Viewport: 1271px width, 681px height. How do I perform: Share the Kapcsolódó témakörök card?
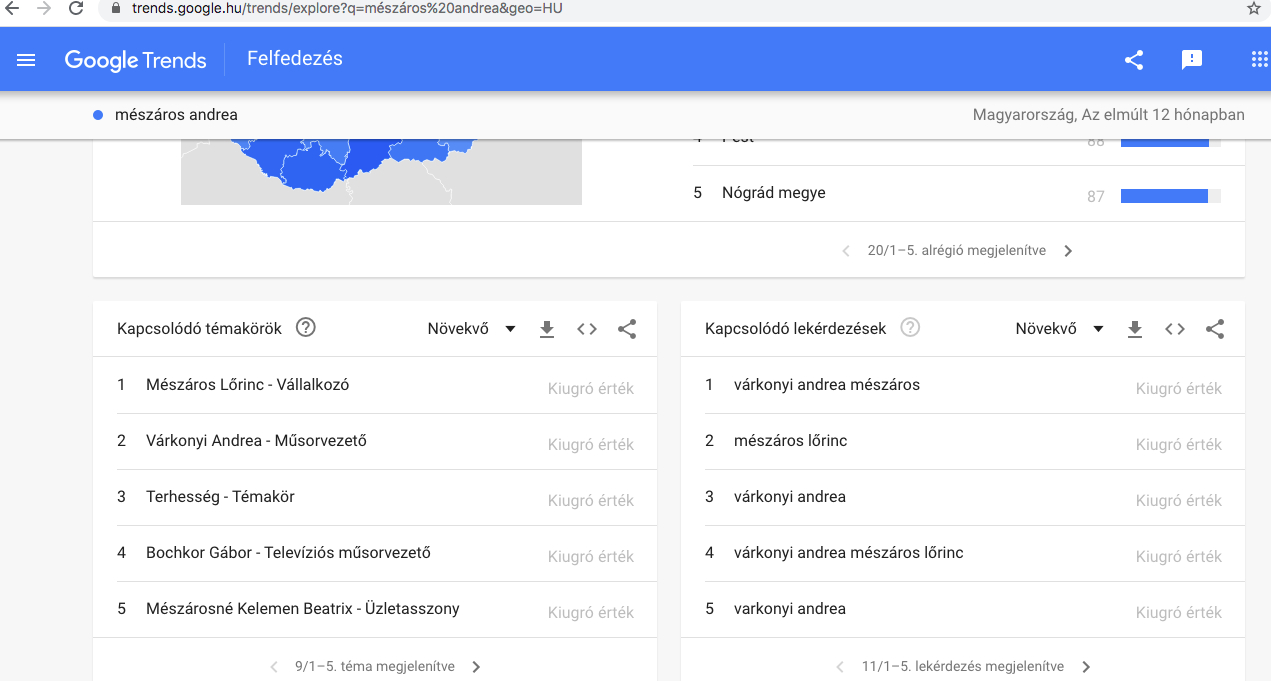click(x=627, y=329)
